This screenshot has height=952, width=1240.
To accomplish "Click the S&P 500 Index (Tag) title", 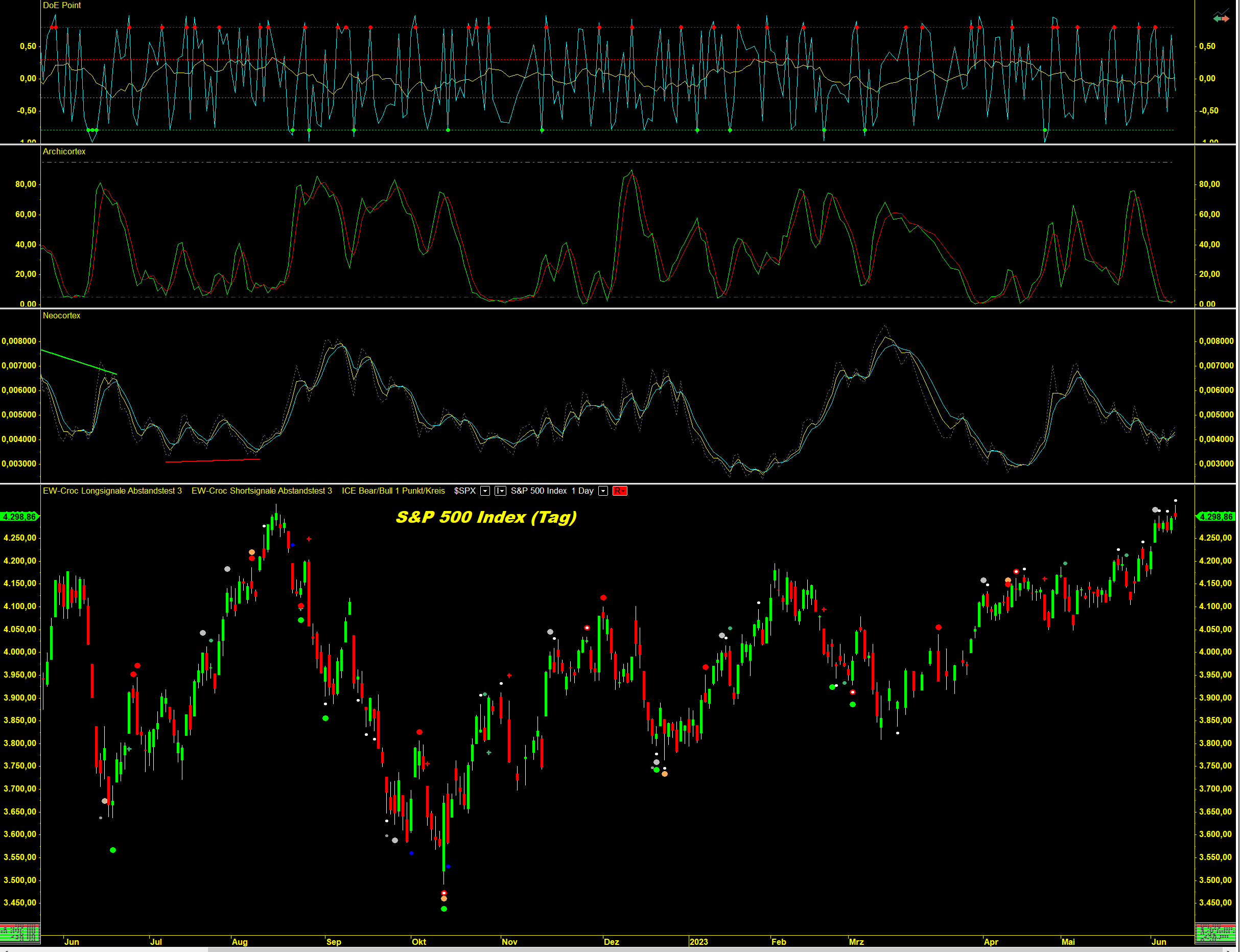I will (x=485, y=517).
